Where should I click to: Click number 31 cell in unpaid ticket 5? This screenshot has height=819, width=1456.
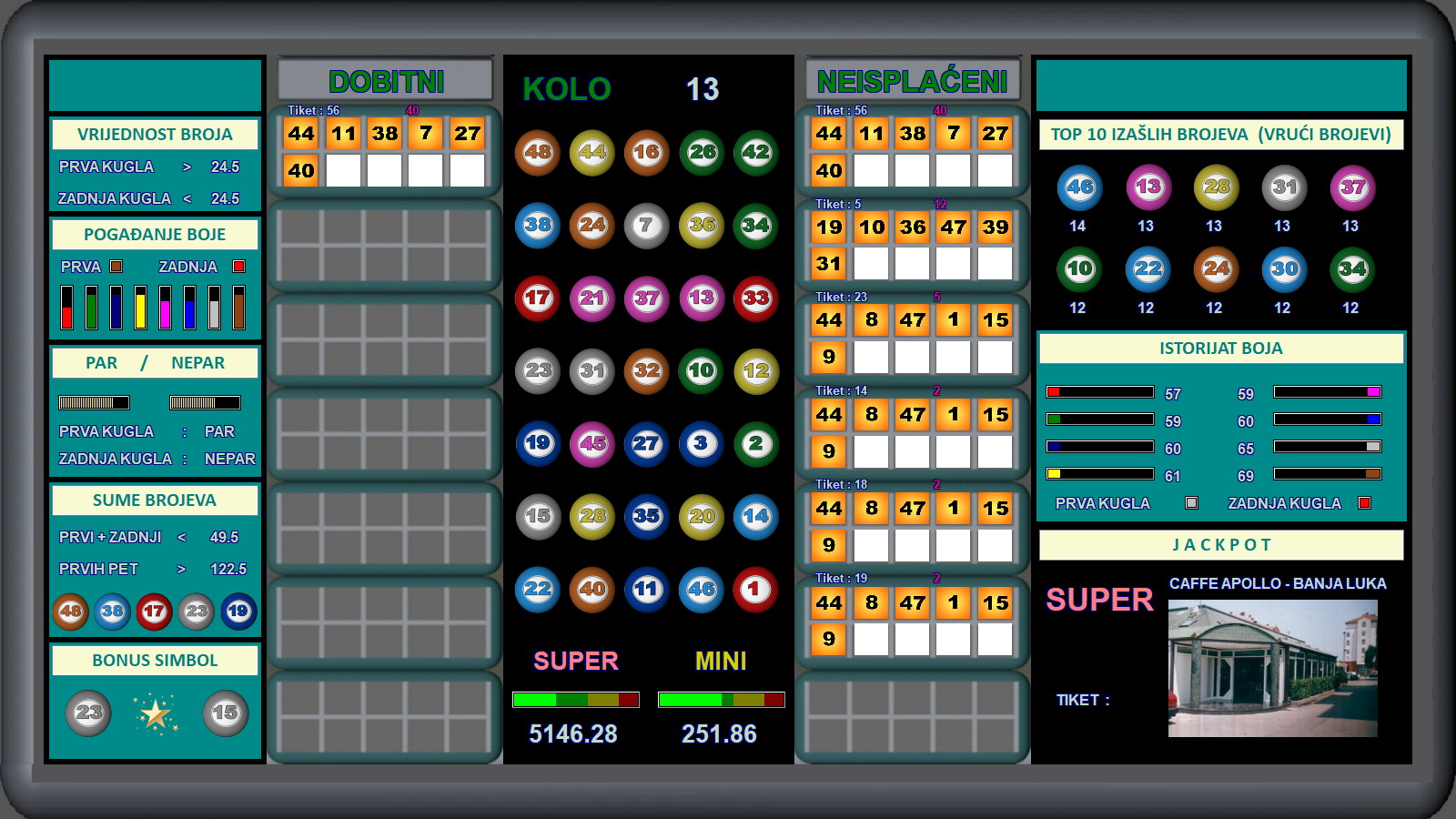pyautogui.click(x=829, y=264)
